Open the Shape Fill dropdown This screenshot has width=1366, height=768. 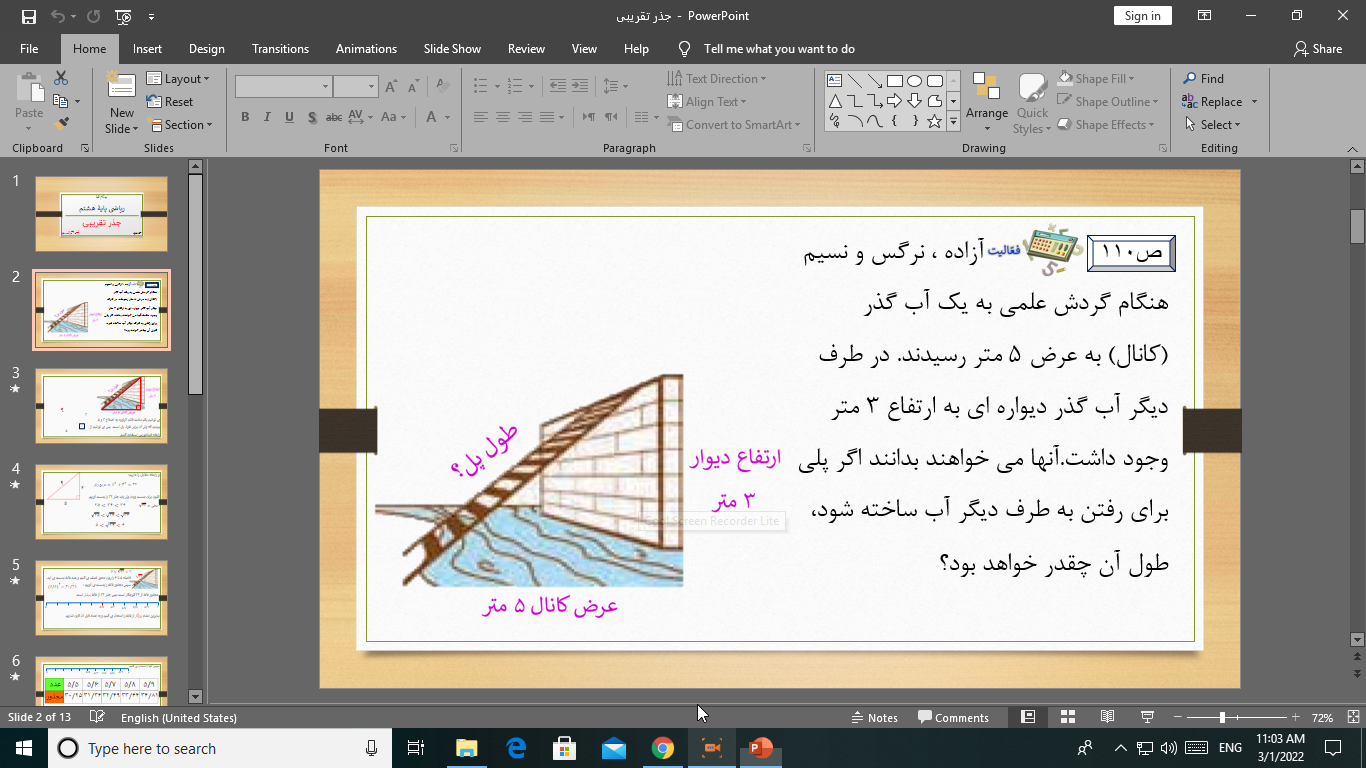(1106, 79)
